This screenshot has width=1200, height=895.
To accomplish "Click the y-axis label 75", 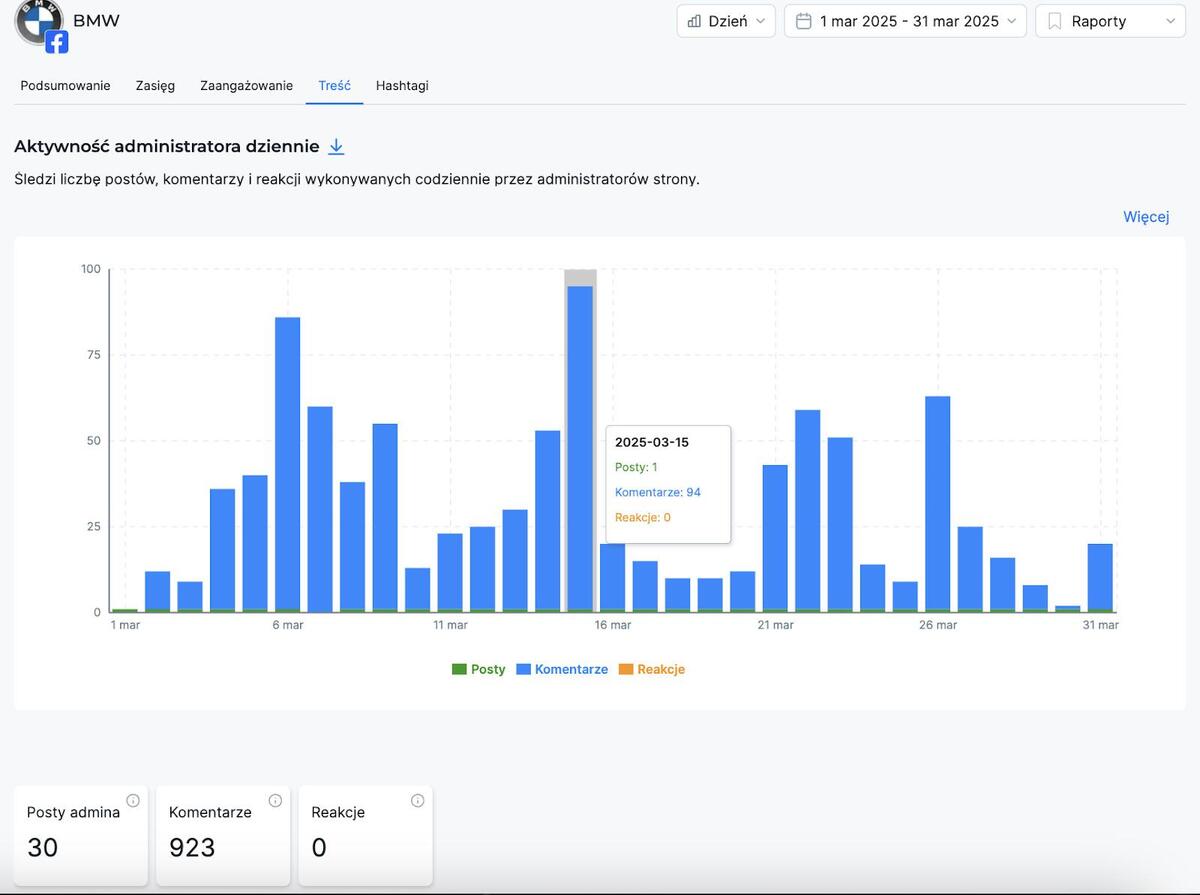I will 94,355.
